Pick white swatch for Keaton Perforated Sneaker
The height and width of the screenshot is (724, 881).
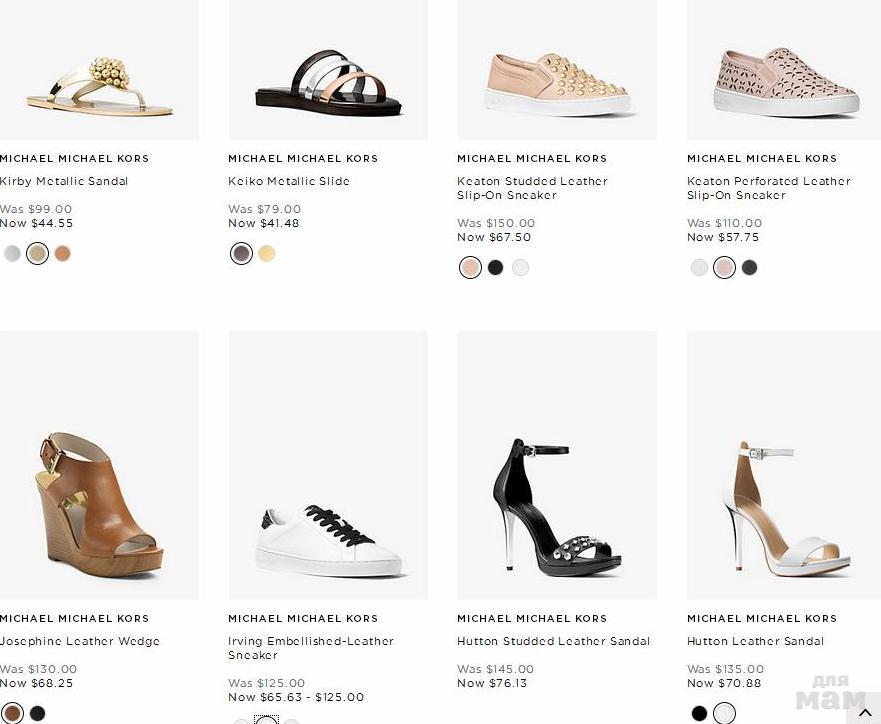tap(699, 268)
